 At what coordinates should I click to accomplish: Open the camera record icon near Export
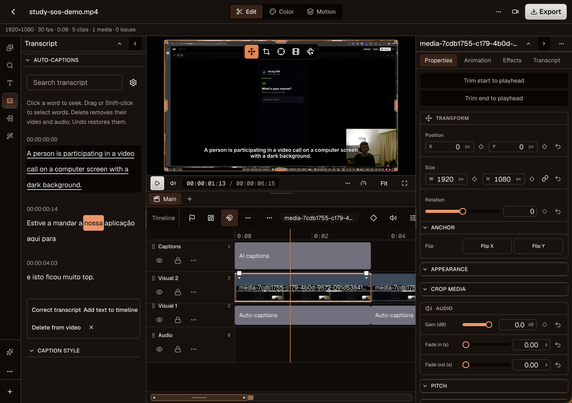[x=515, y=12]
